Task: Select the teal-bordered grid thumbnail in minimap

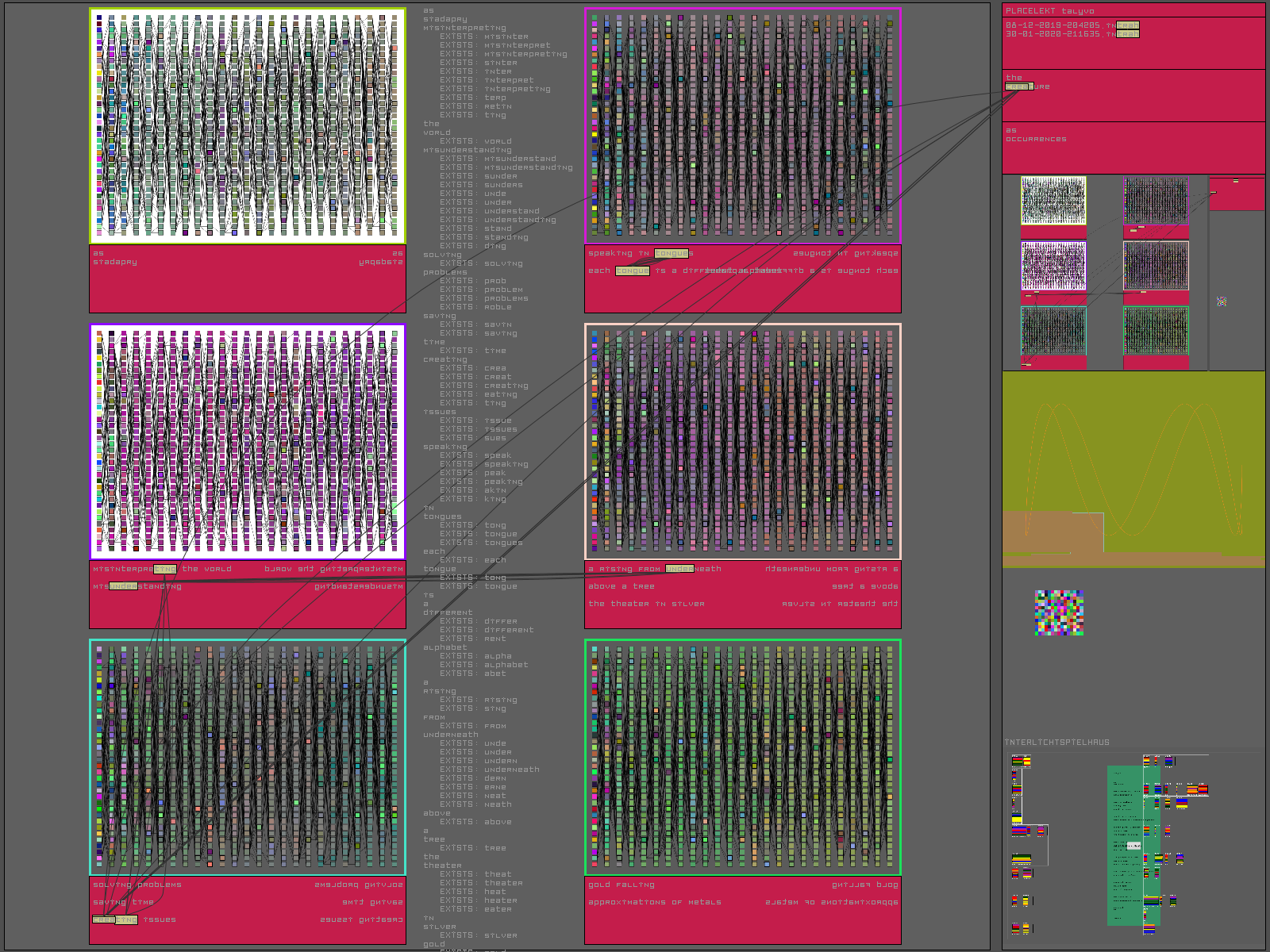Action: point(1053,331)
